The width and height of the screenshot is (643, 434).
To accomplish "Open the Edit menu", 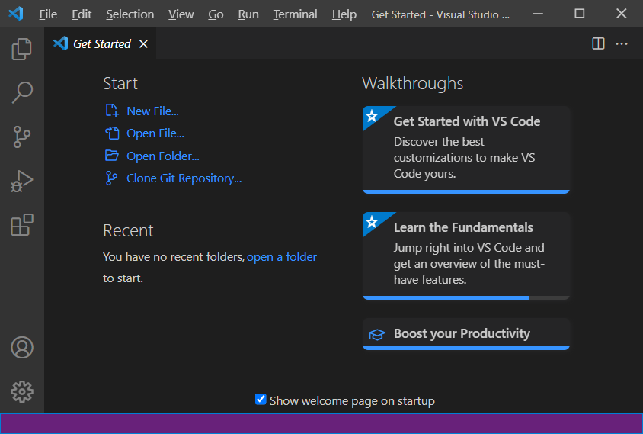I will (x=81, y=14).
